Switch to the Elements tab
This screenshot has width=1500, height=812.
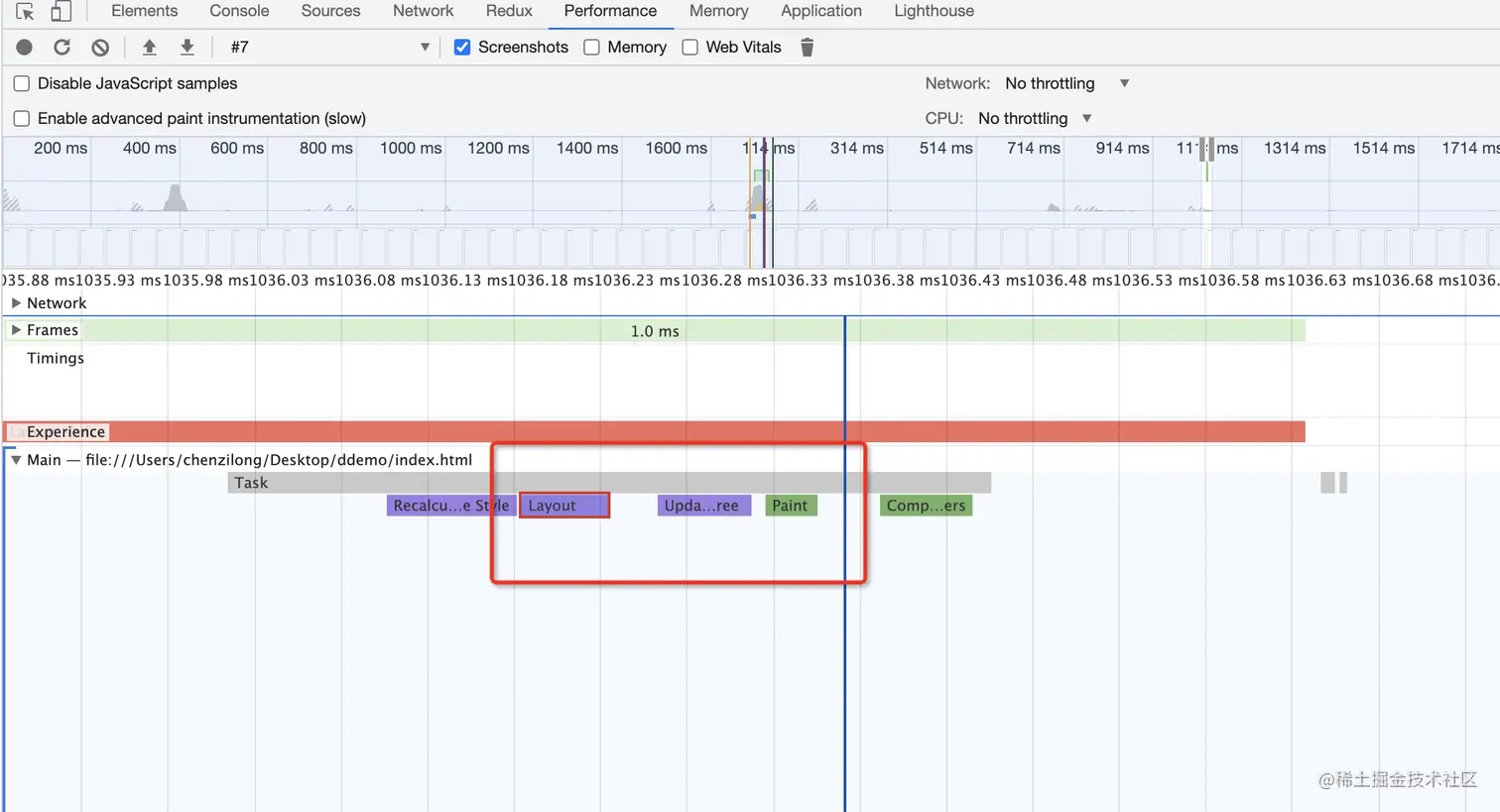(x=145, y=11)
